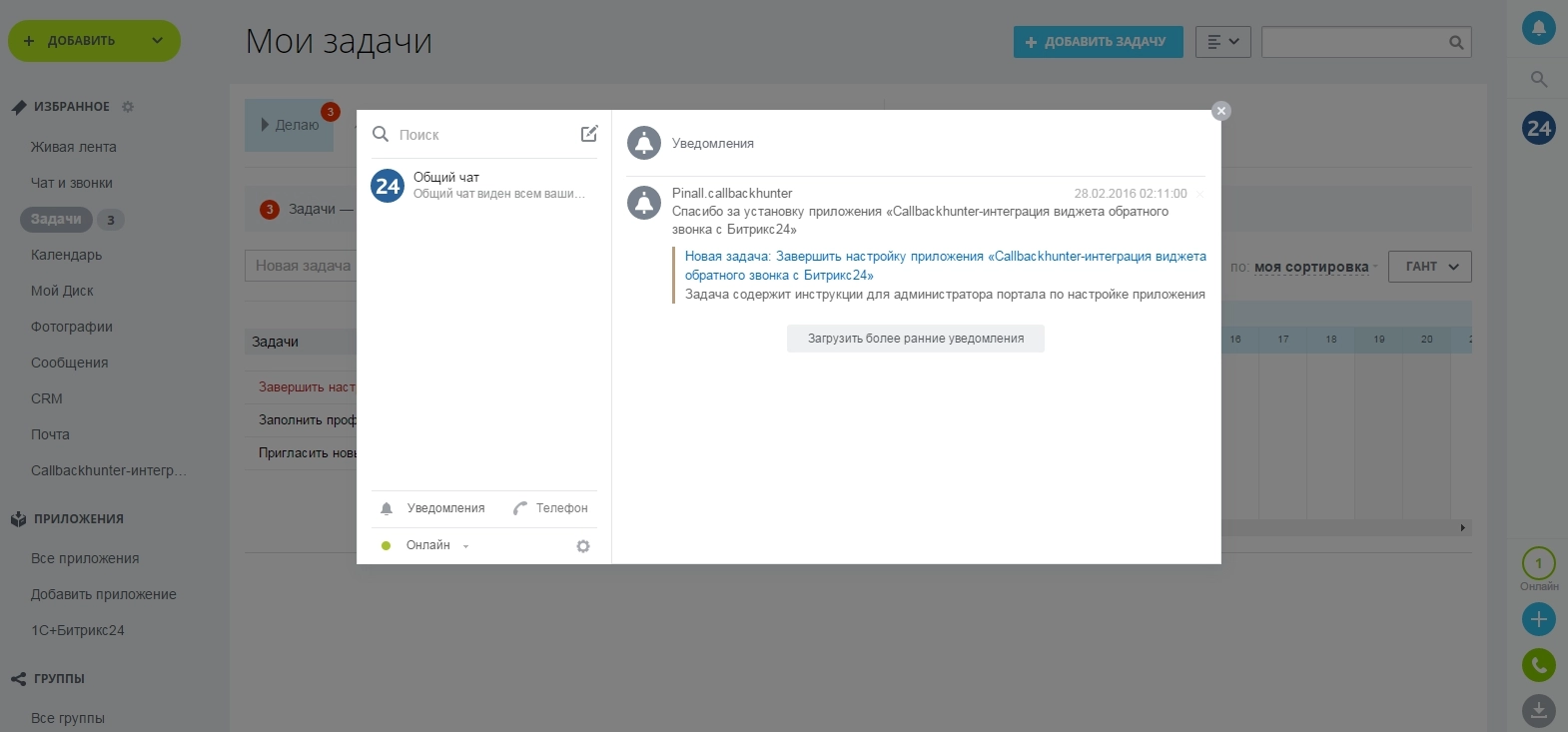The image size is (1568, 732).
Task: Click the download desktop app icon
Action: point(1538,710)
